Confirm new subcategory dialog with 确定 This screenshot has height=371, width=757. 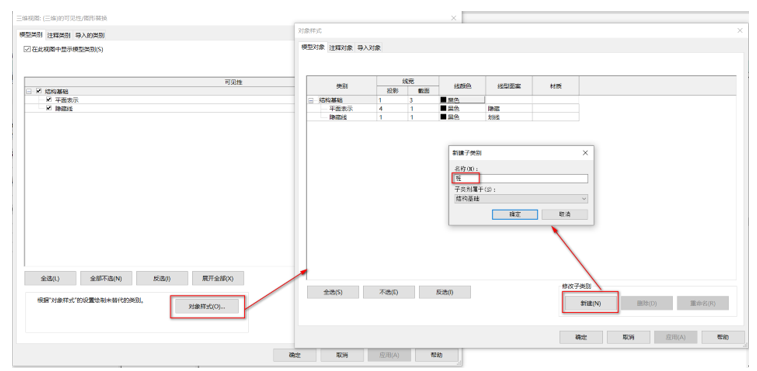tap(515, 214)
